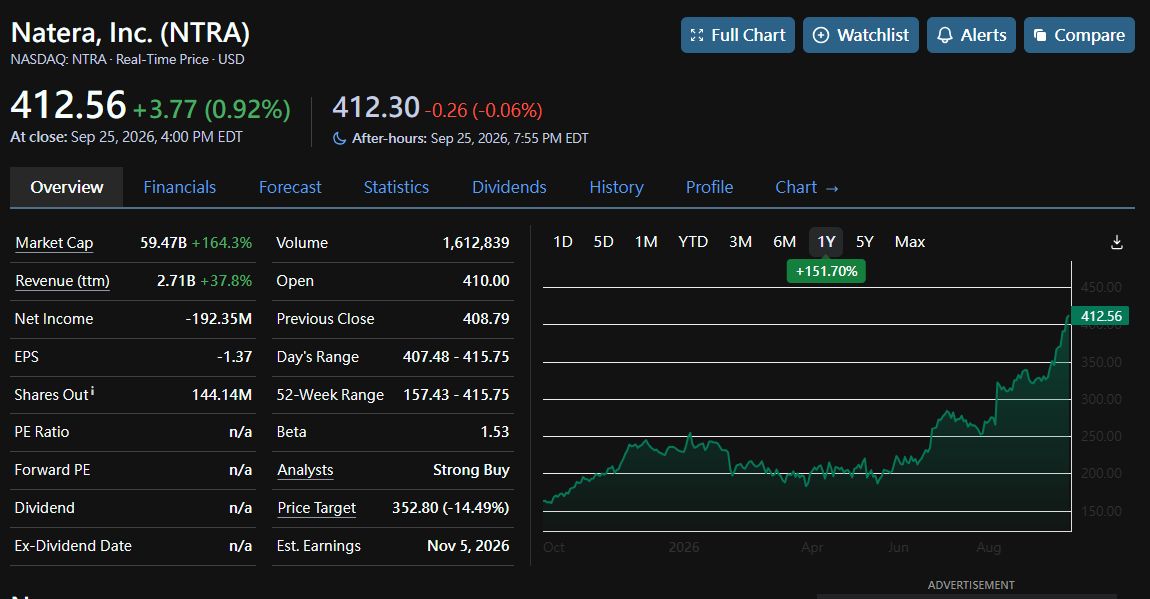The width and height of the screenshot is (1150, 599).
Task: Click the Previous Close value 408.79
Action: pyautogui.click(x=486, y=319)
